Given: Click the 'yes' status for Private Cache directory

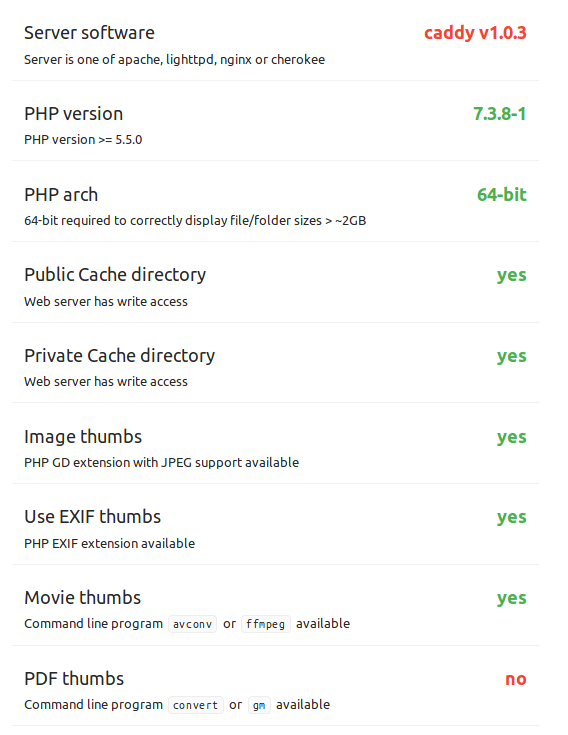Looking at the screenshot, I should click(x=512, y=356).
